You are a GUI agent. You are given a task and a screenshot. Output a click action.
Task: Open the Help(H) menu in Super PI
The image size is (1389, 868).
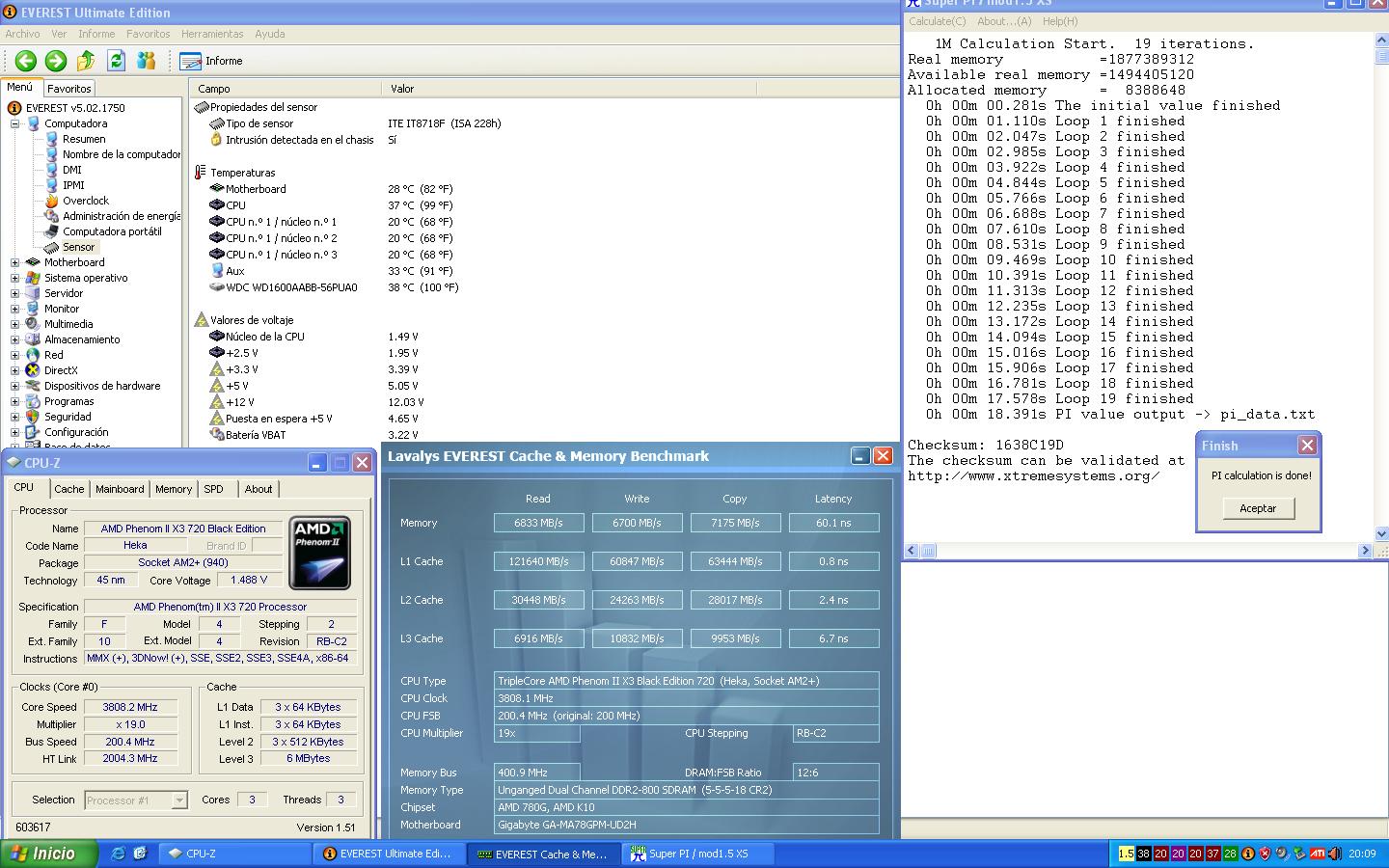tap(1059, 21)
